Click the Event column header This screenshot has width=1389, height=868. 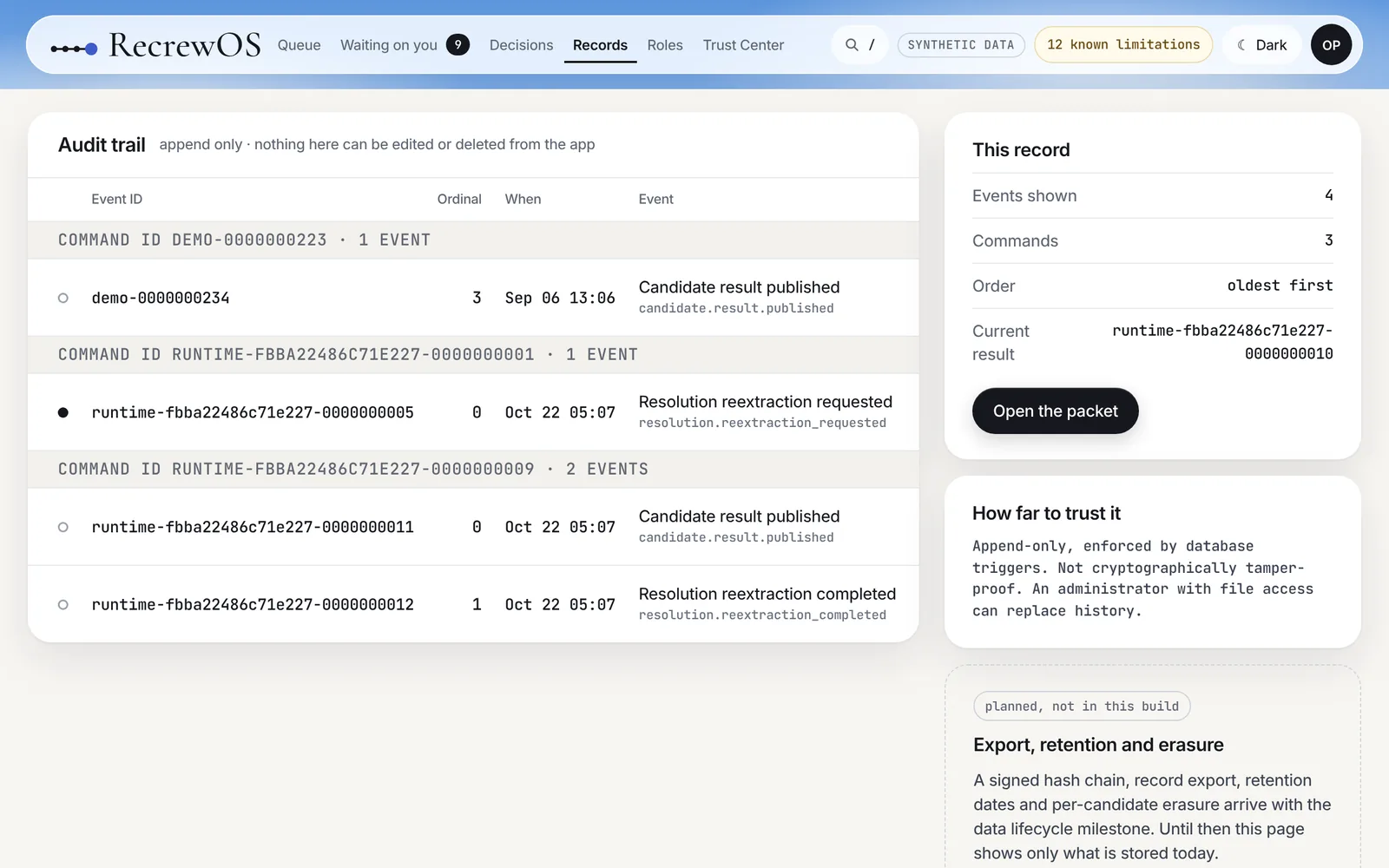pyautogui.click(x=655, y=199)
